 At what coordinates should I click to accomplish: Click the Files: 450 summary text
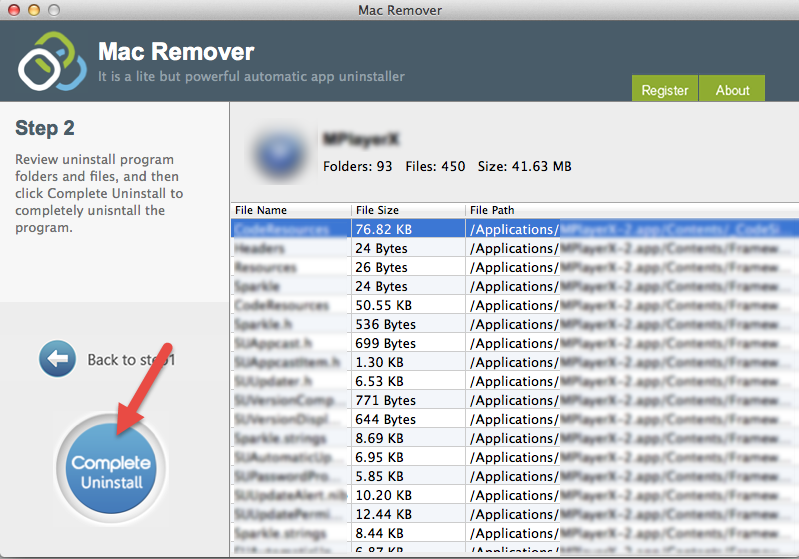[435, 166]
